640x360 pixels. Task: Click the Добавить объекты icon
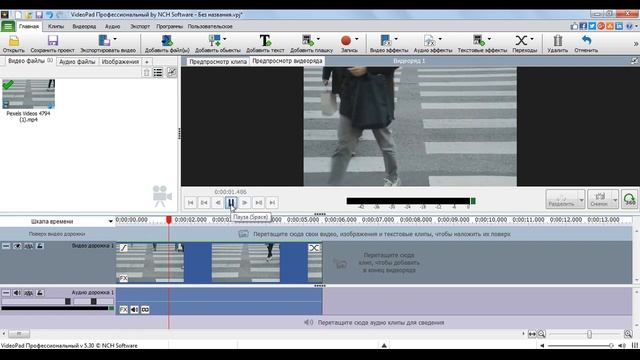(x=214, y=41)
